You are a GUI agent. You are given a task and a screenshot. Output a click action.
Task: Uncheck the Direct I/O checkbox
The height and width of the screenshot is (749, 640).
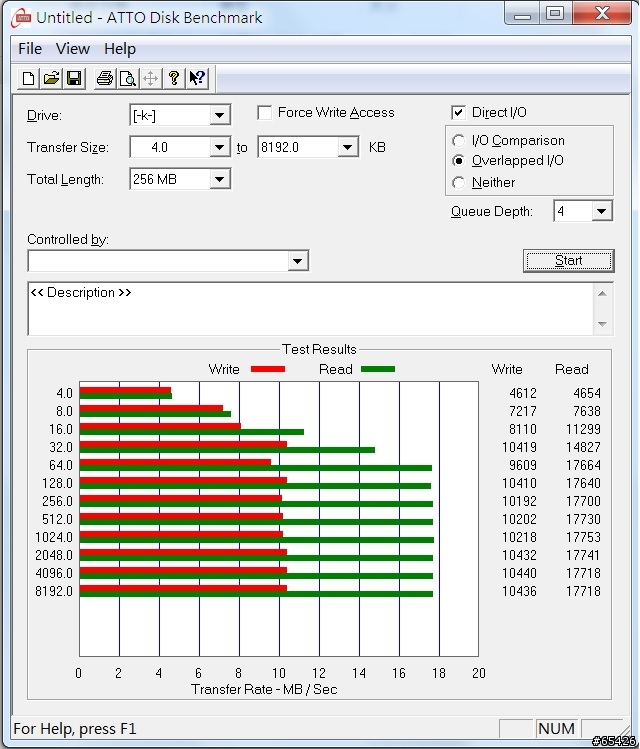458,113
